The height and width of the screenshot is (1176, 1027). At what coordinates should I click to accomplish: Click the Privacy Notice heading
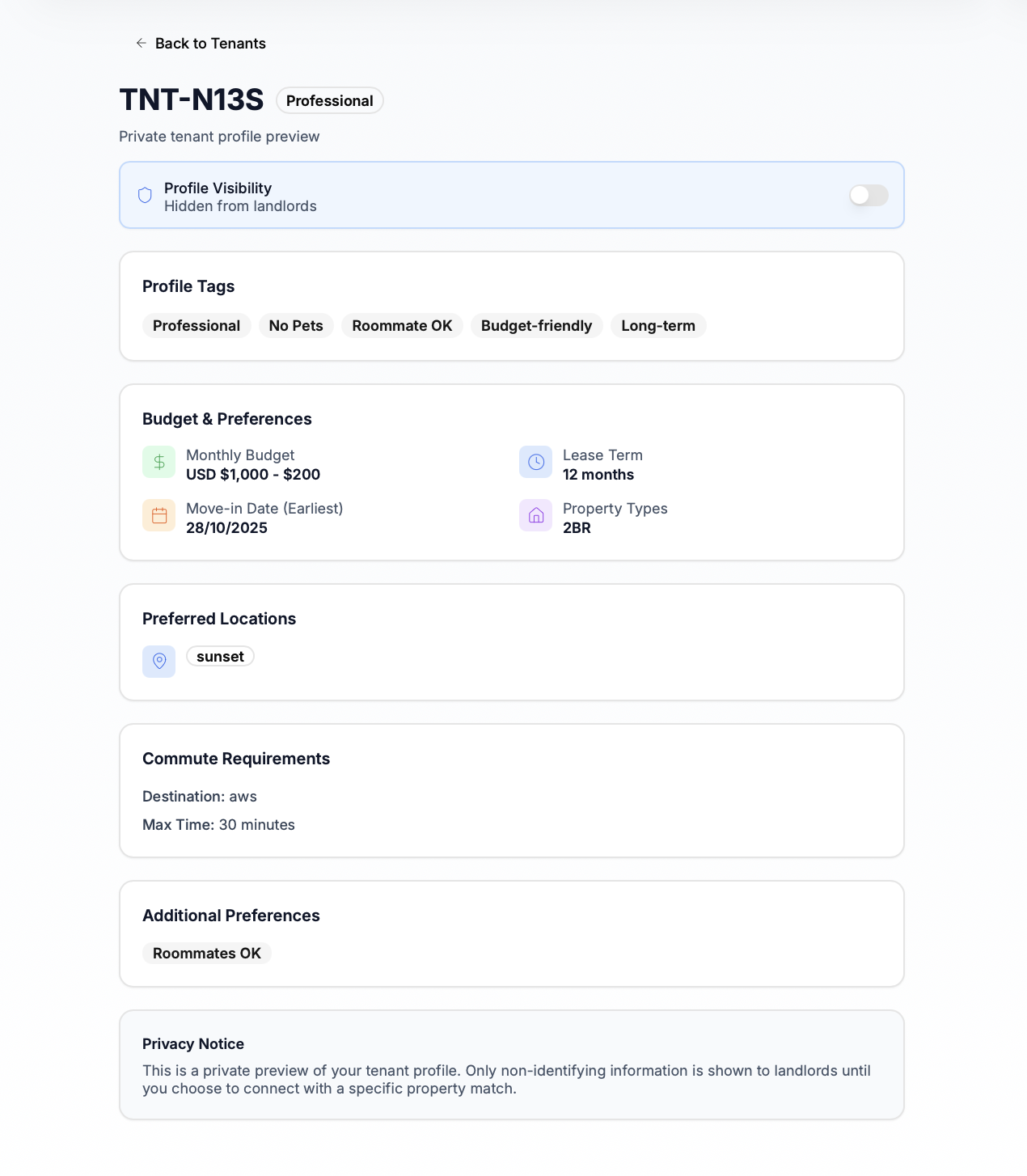coord(193,1044)
